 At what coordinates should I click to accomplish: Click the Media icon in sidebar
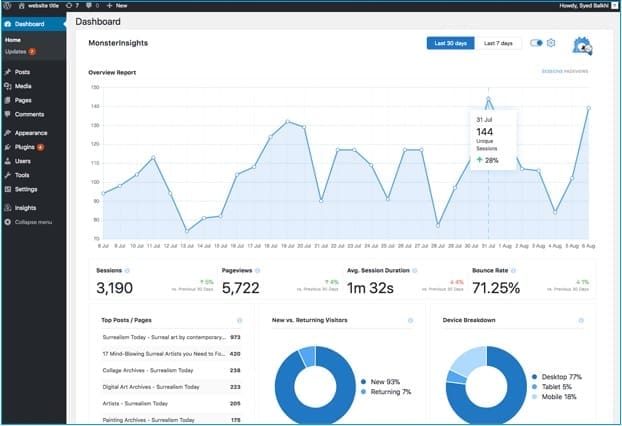pos(8,86)
